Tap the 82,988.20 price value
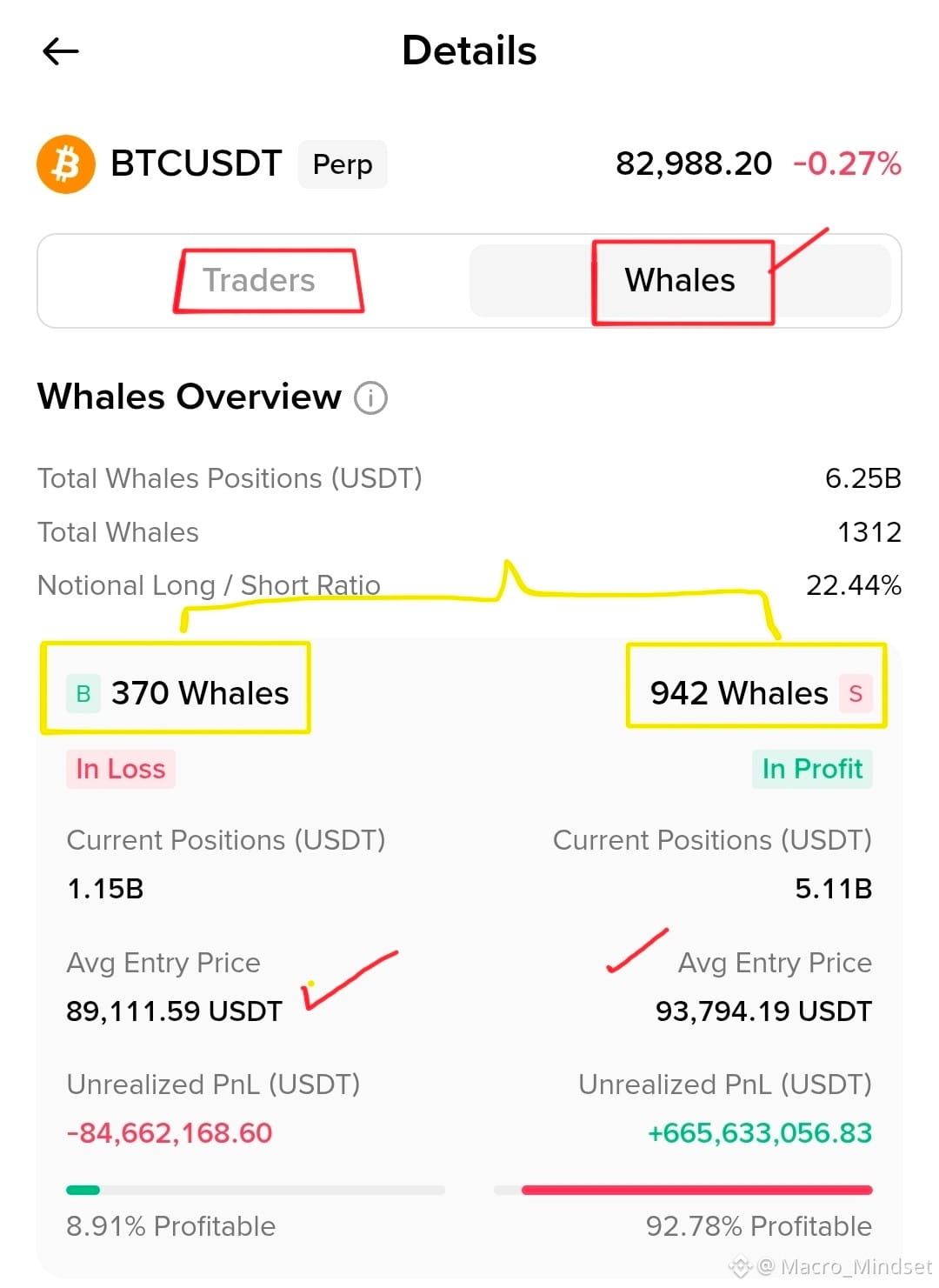Viewport: 939px width, 1288px height. click(693, 164)
